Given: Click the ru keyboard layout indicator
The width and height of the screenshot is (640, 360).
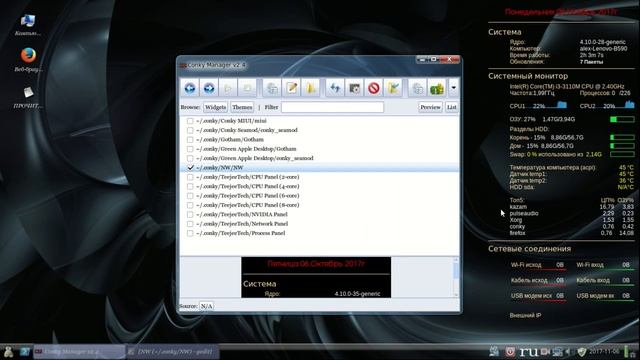Looking at the screenshot, I should tap(529, 351).
